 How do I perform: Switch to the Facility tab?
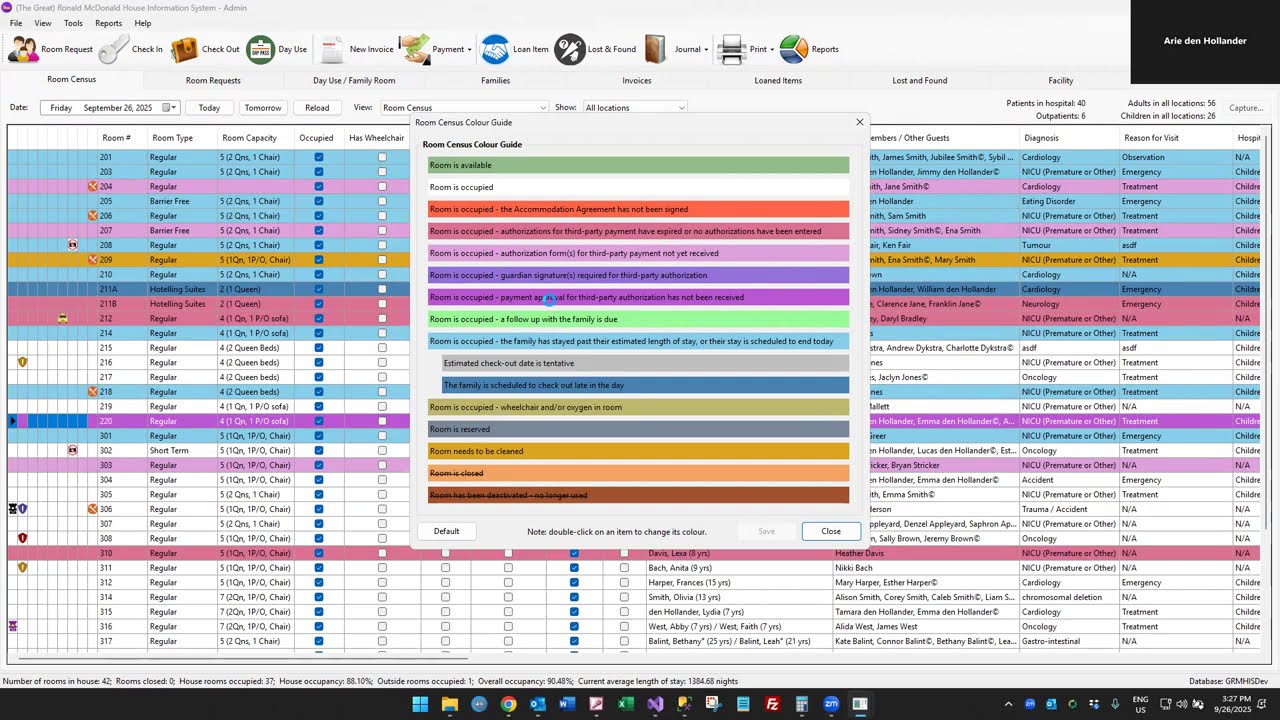click(1061, 80)
